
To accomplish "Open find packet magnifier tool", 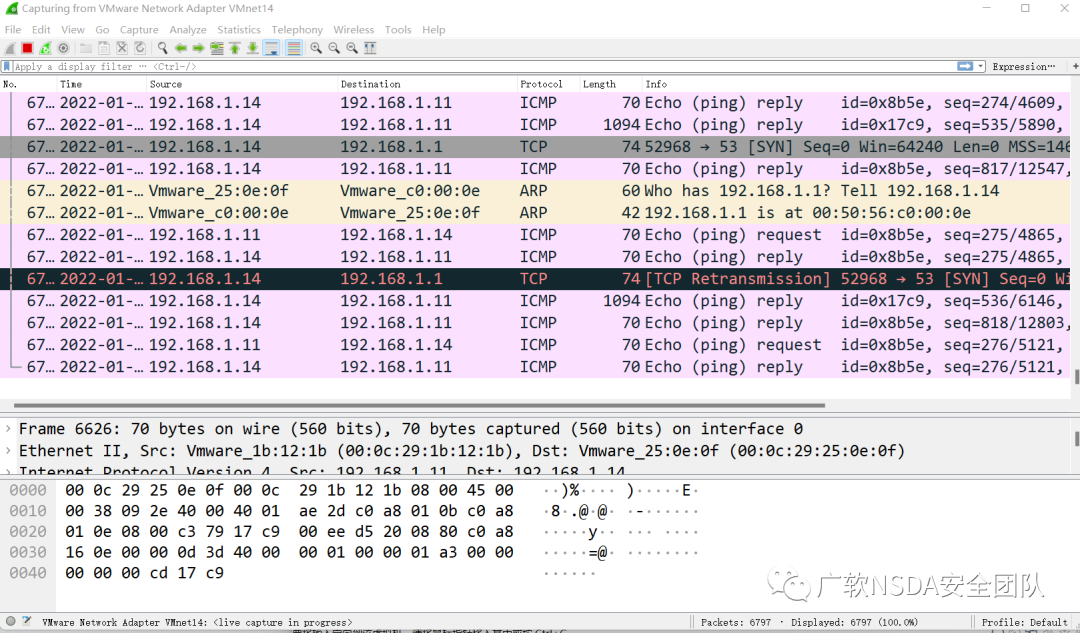I will coord(163,48).
